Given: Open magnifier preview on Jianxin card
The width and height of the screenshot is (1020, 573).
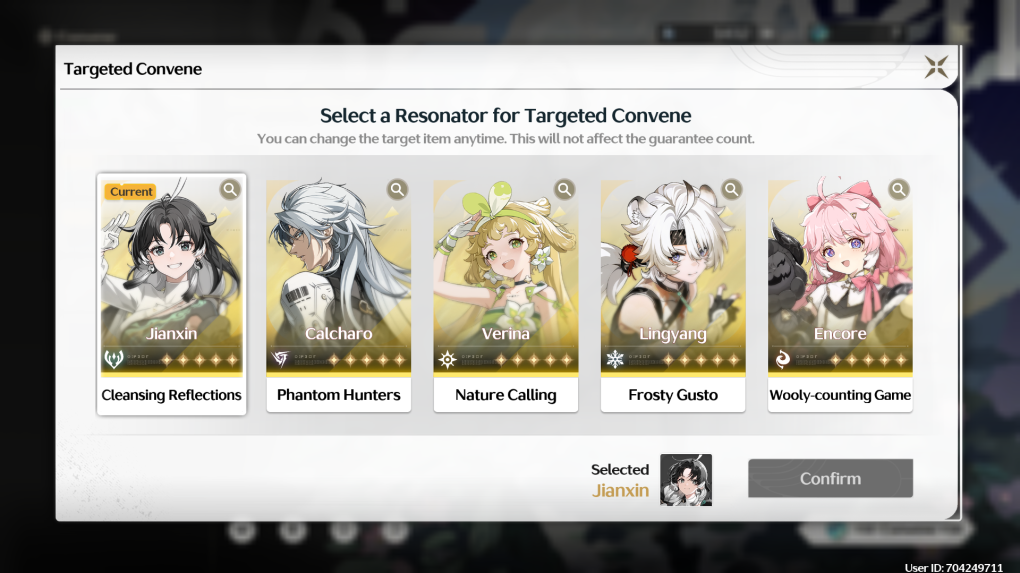Looking at the screenshot, I should (x=230, y=189).
